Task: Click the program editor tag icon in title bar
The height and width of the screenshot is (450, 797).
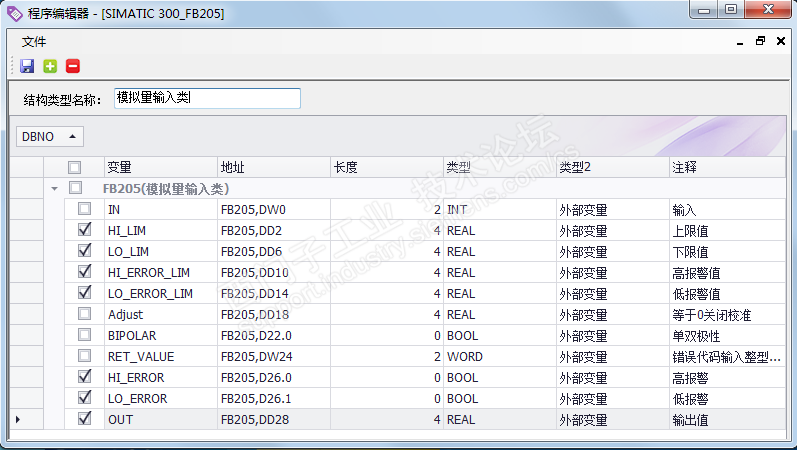Action: coord(15,14)
